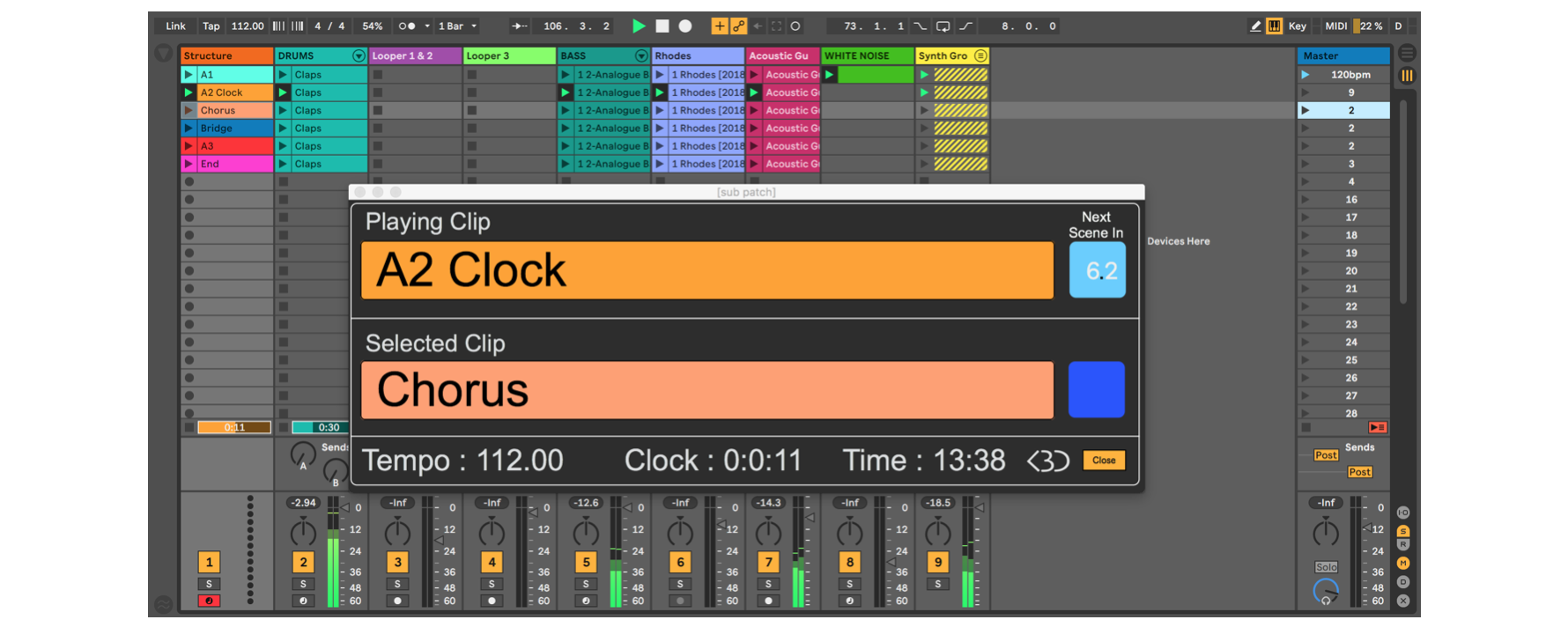Arm the red record button on track 1

pos(209,601)
